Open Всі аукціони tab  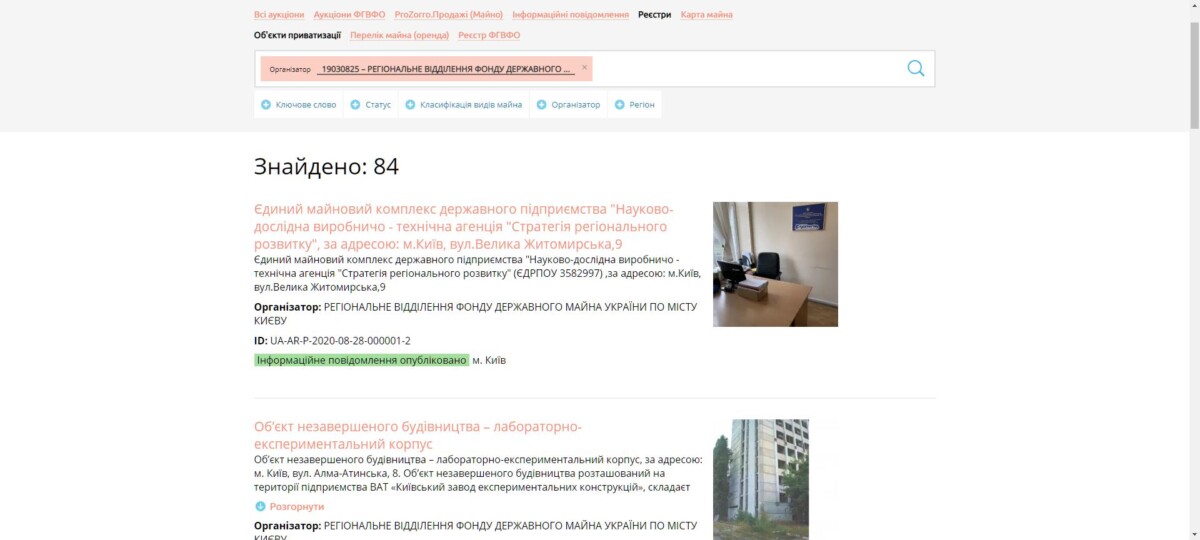click(x=279, y=15)
